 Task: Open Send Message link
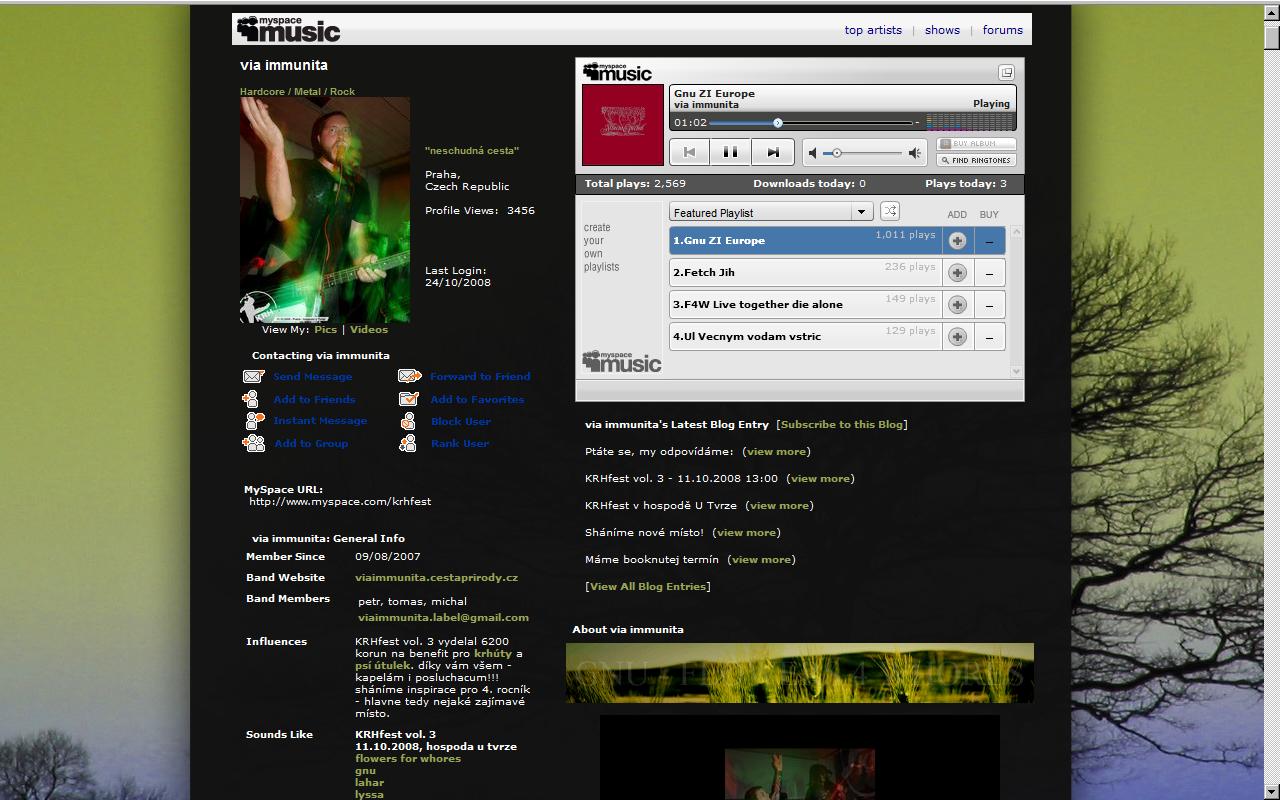pyautogui.click(x=313, y=377)
